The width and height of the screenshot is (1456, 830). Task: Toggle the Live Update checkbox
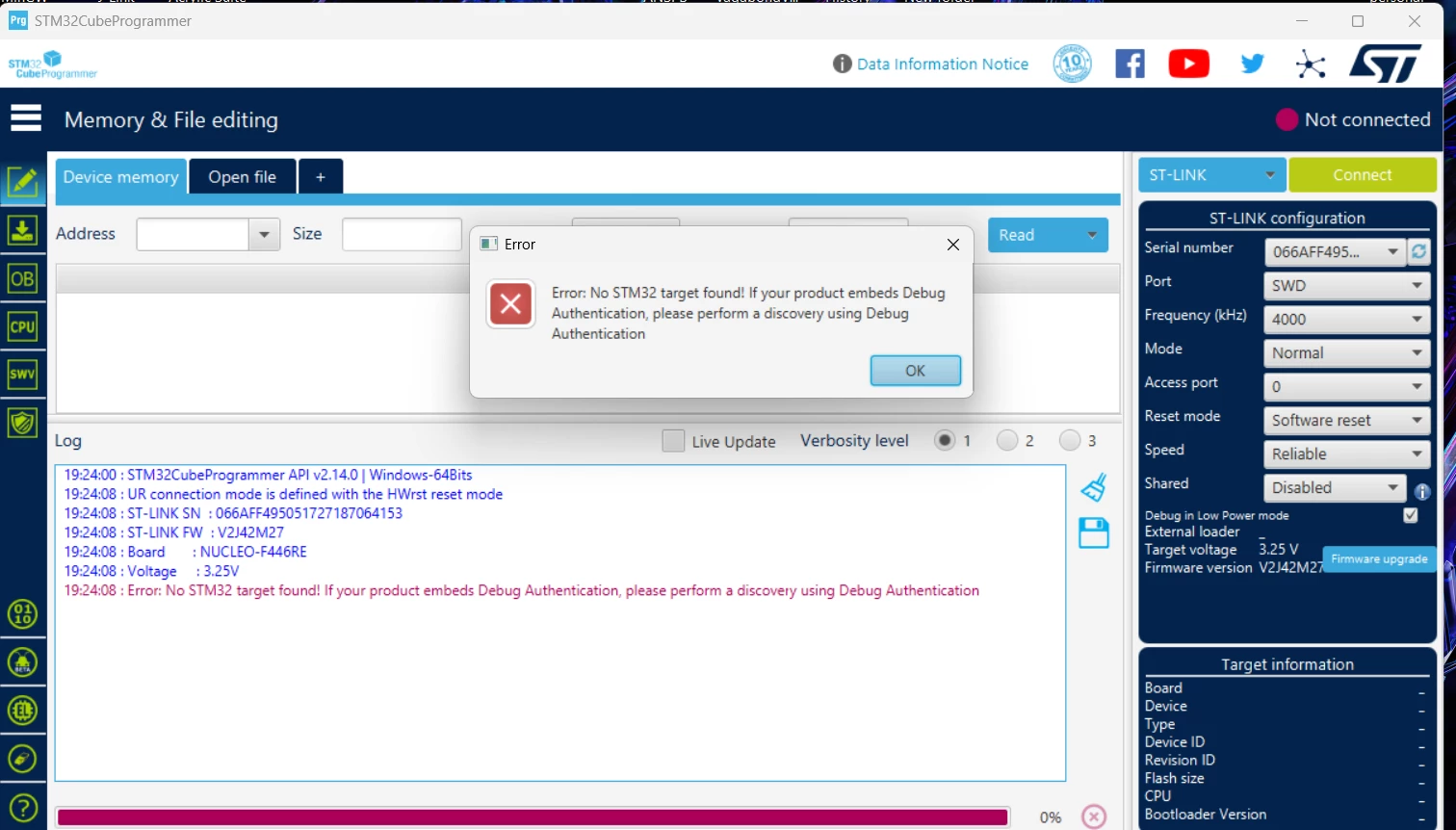(x=674, y=441)
